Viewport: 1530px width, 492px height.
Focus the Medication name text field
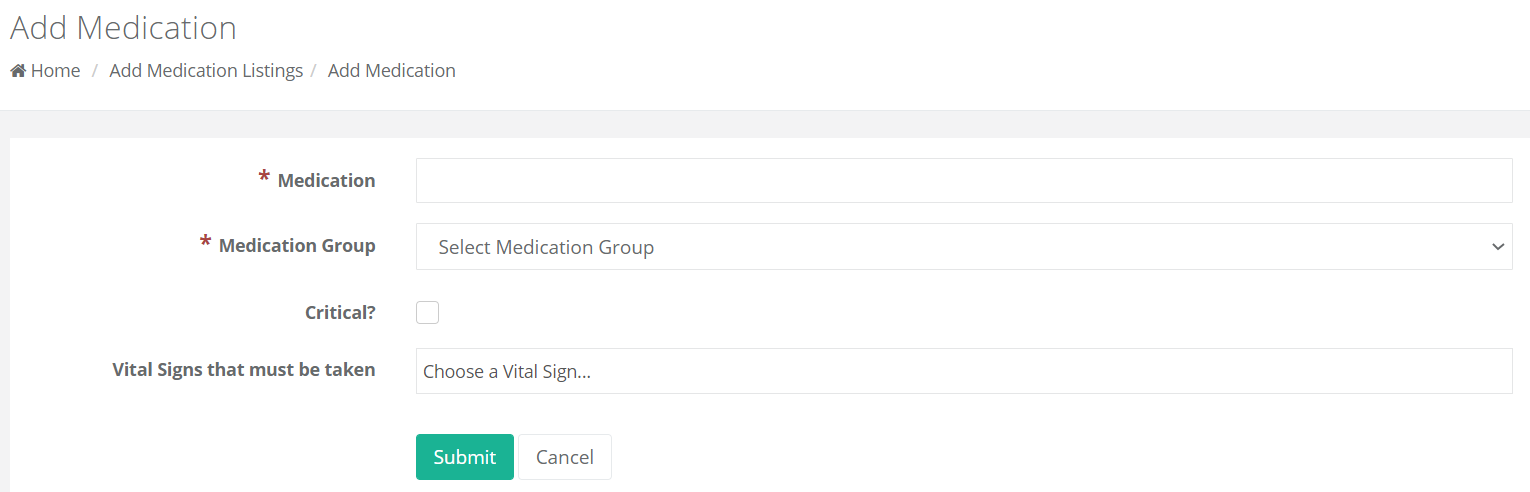[963, 181]
